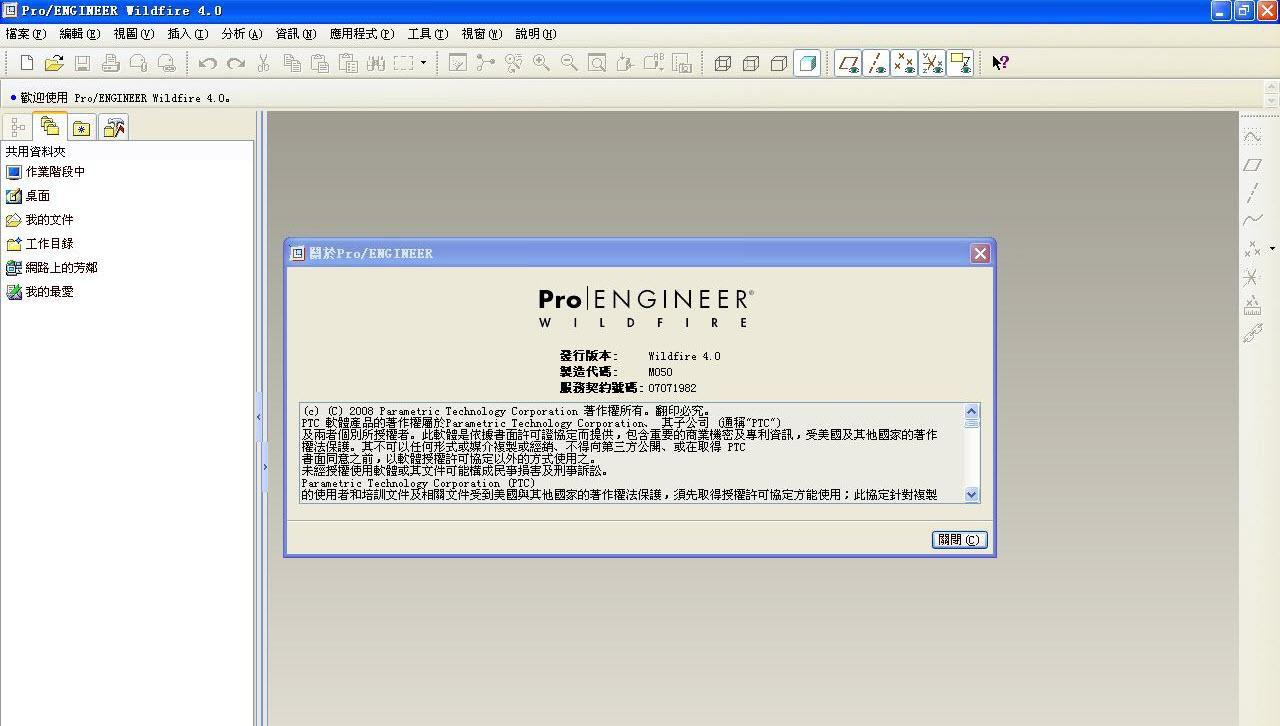Switch to the Model Tree navigator tab
Image resolution: width=1280 pixels, height=726 pixels.
(17, 127)
